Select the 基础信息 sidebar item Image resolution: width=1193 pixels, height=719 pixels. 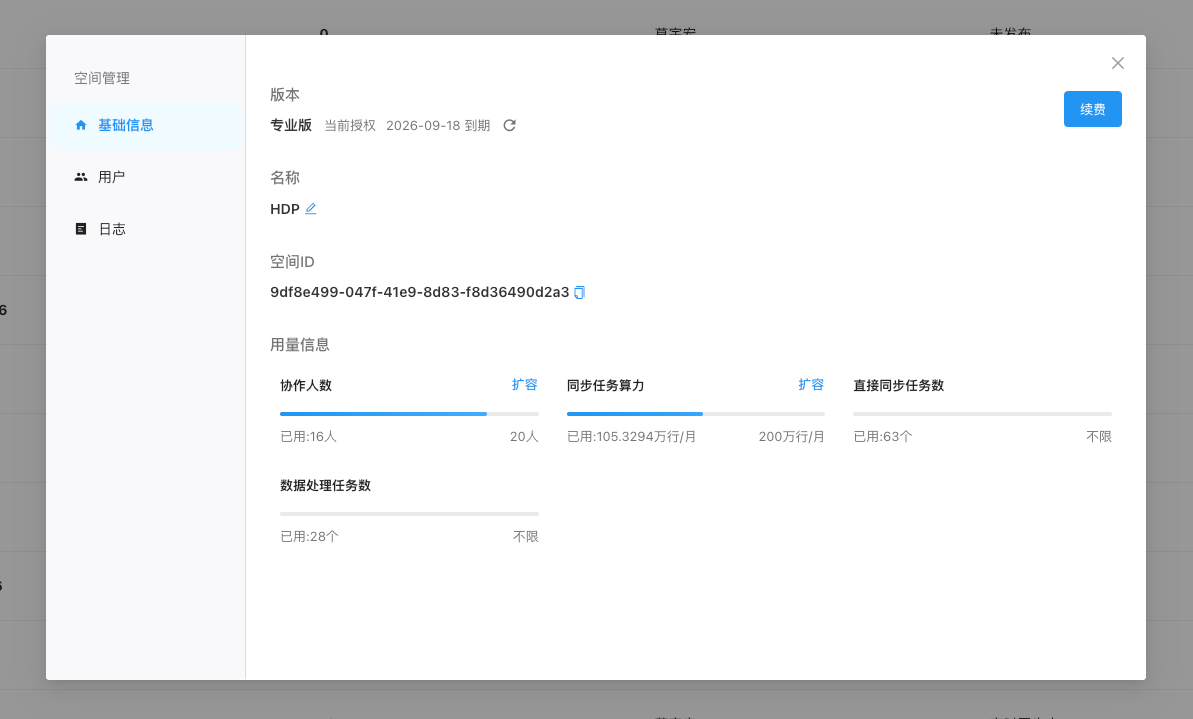pos(126,125)
